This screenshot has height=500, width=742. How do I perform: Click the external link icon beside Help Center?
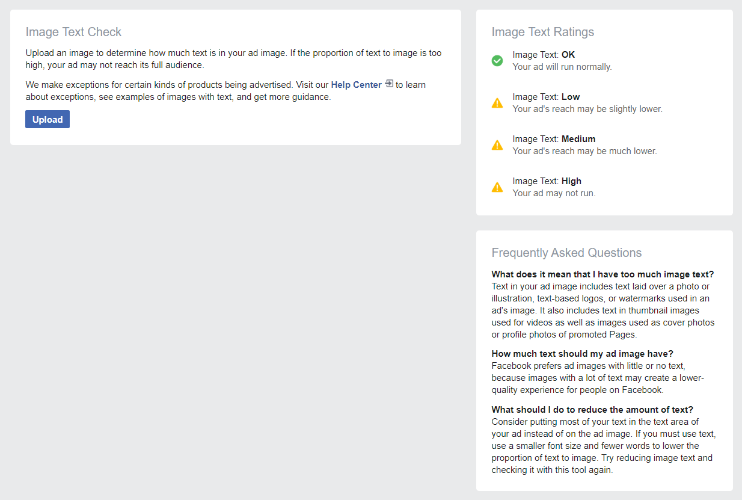click(x=389, y=83)
